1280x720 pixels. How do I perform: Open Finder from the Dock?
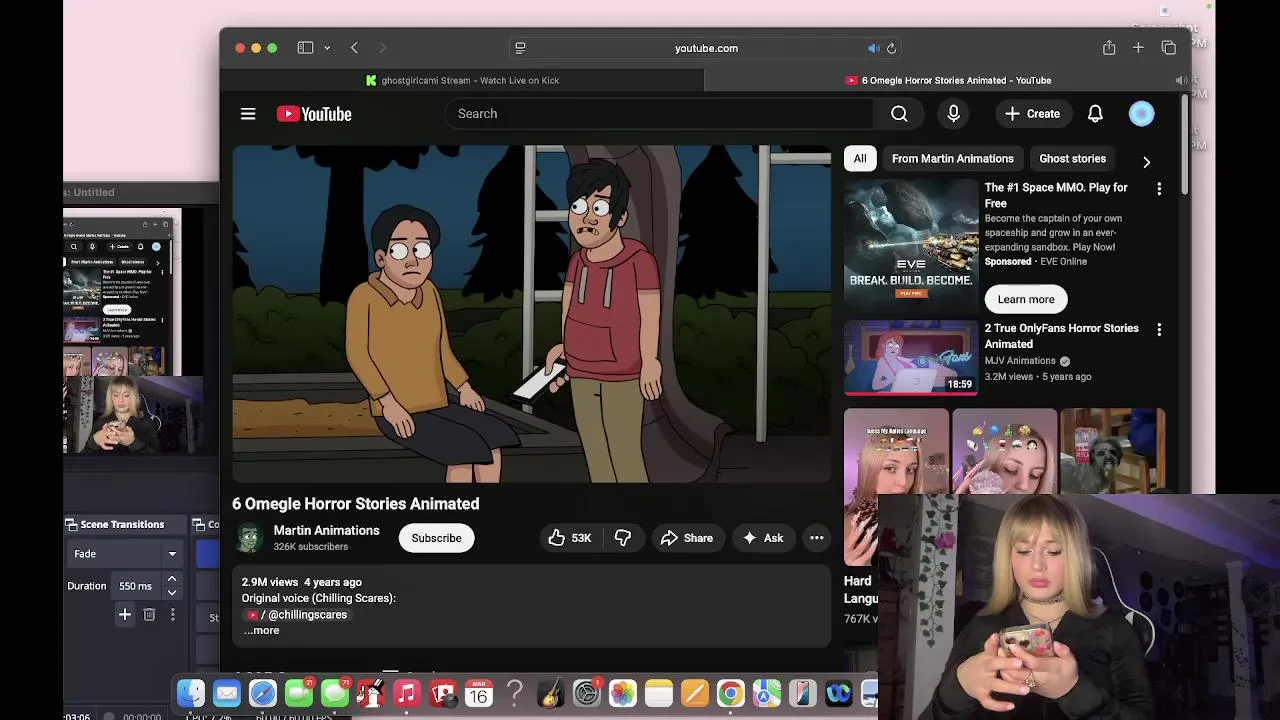(x=191, y=693)
